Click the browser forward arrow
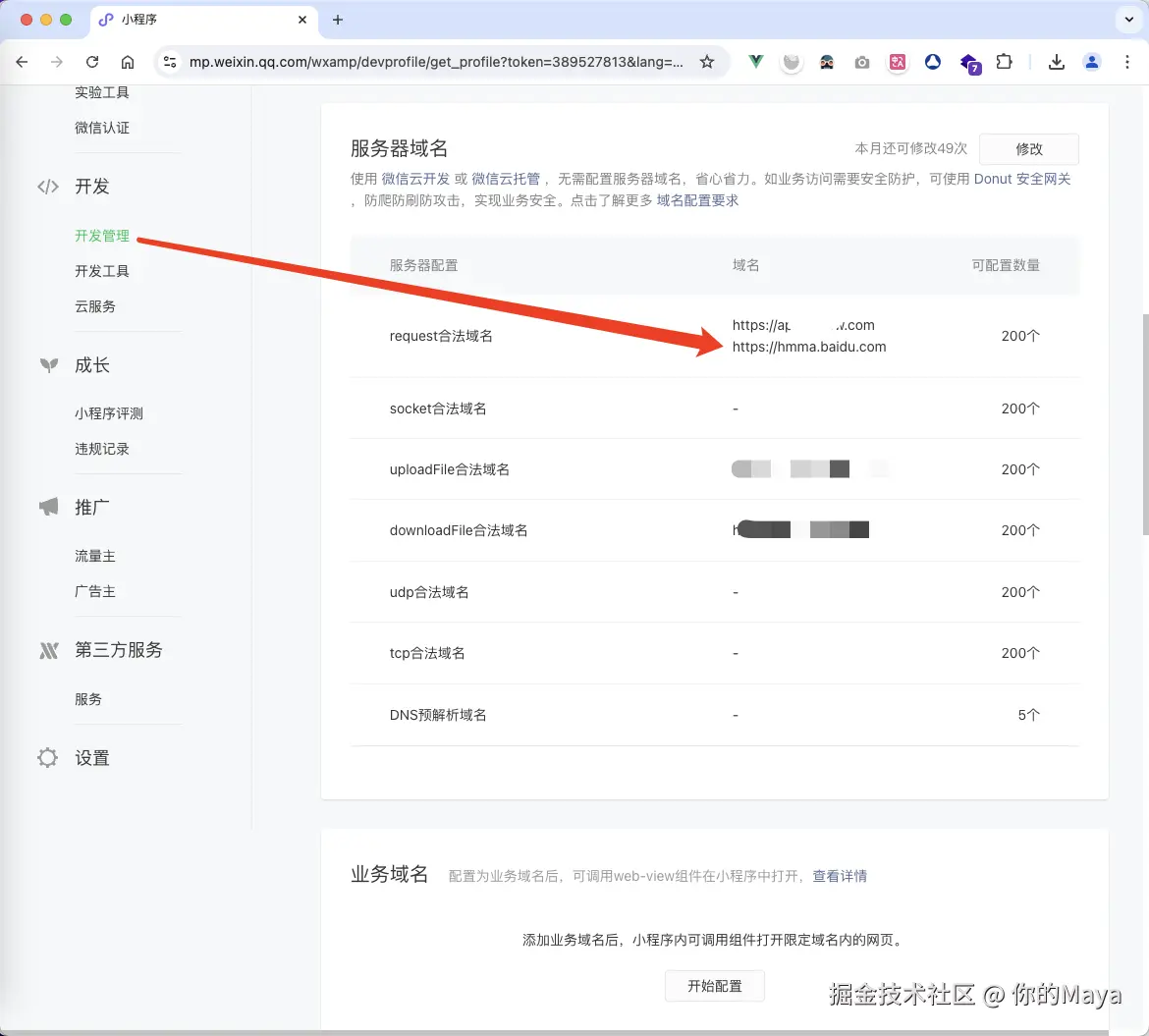The image size is (1149, 1036). click(56, 62)
